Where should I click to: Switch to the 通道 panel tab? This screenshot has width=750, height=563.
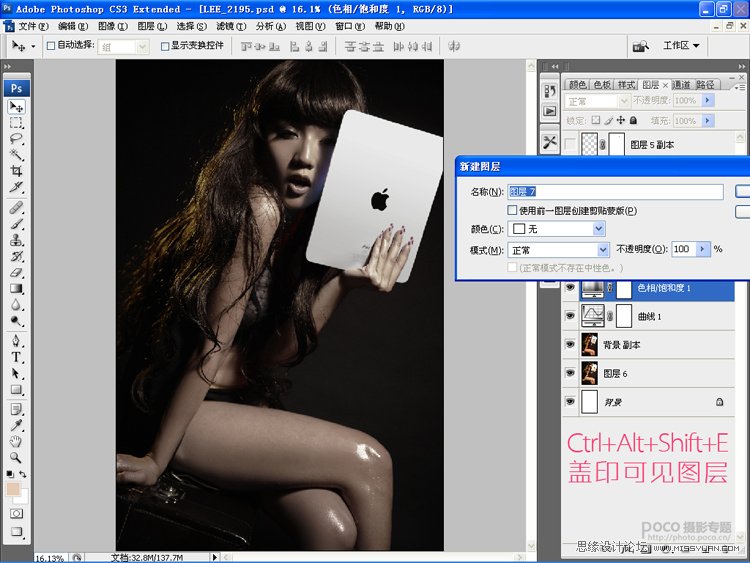tap(681, 85)
